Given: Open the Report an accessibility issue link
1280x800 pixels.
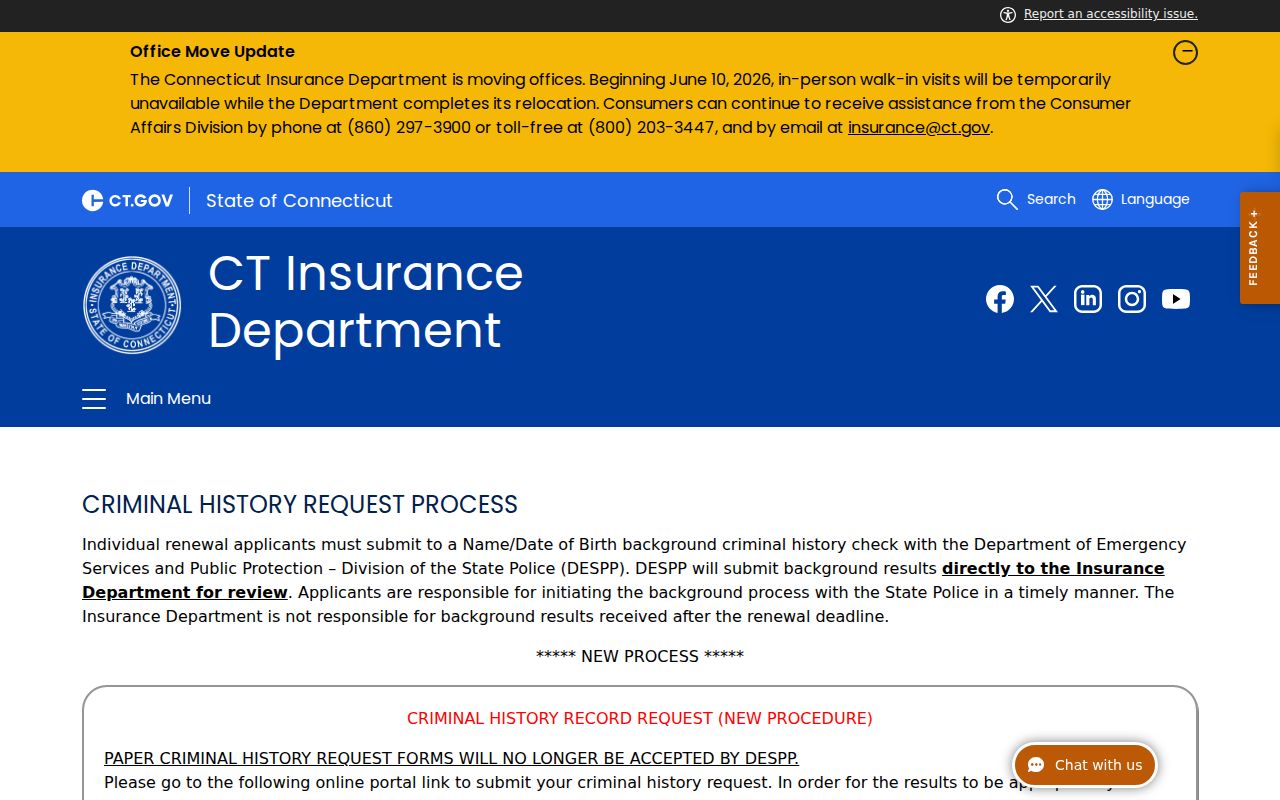Looking at the screenshot, I should point(1110,14).
